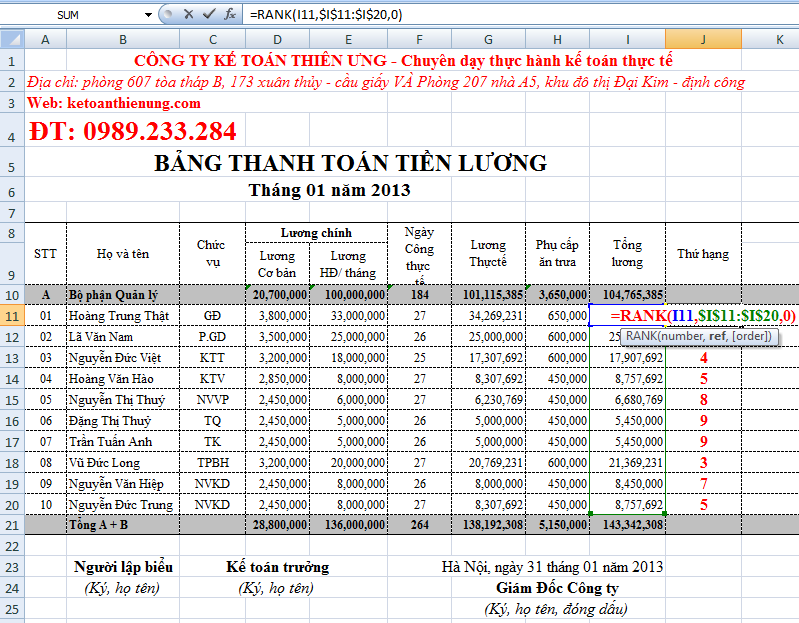This screenshot has width=799, height=623.
Task: Click the 'Bộ phận Quản lý' cell
Action: click(123, 295)
